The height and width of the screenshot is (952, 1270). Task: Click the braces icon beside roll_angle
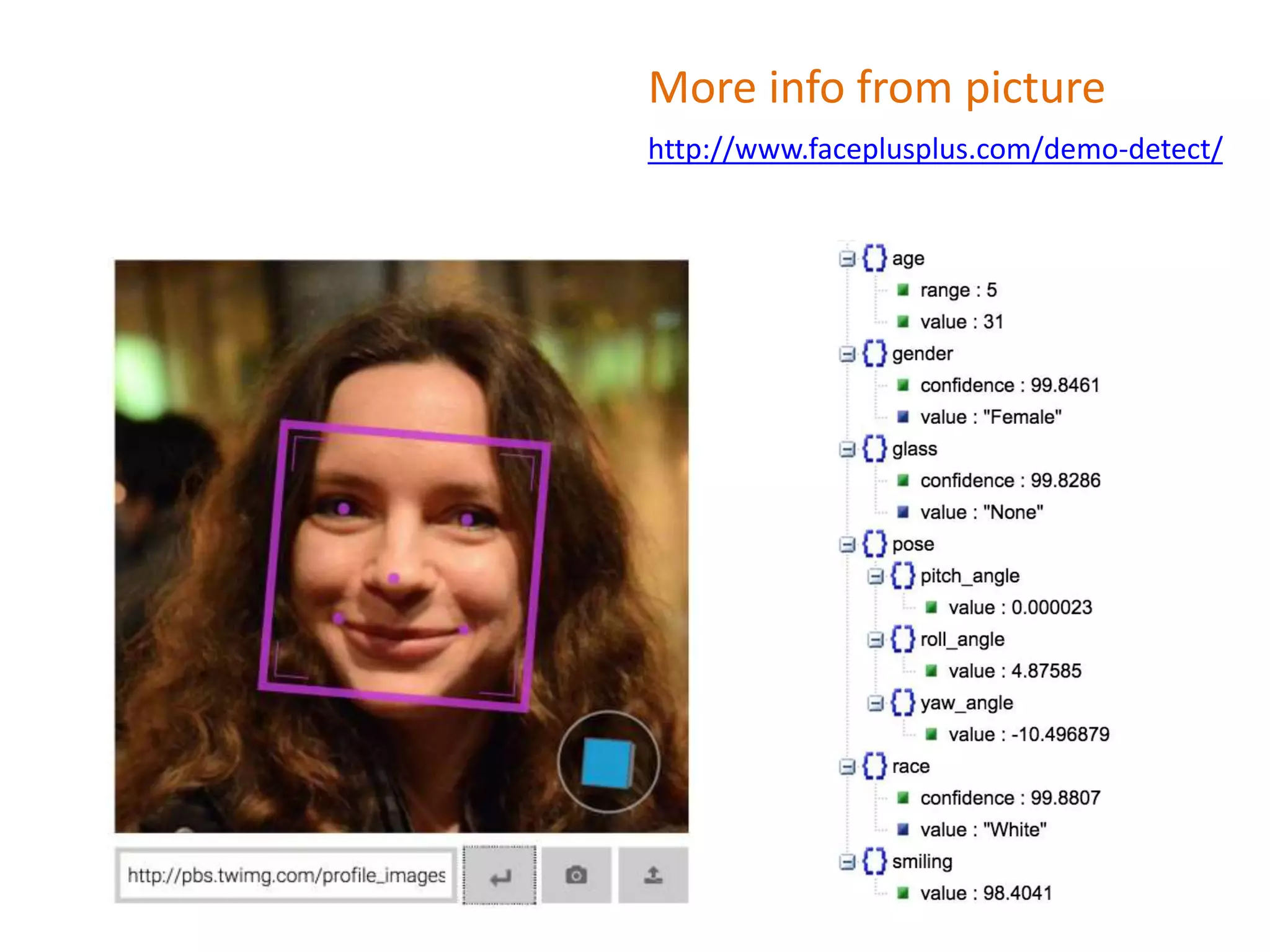(903, 639)
